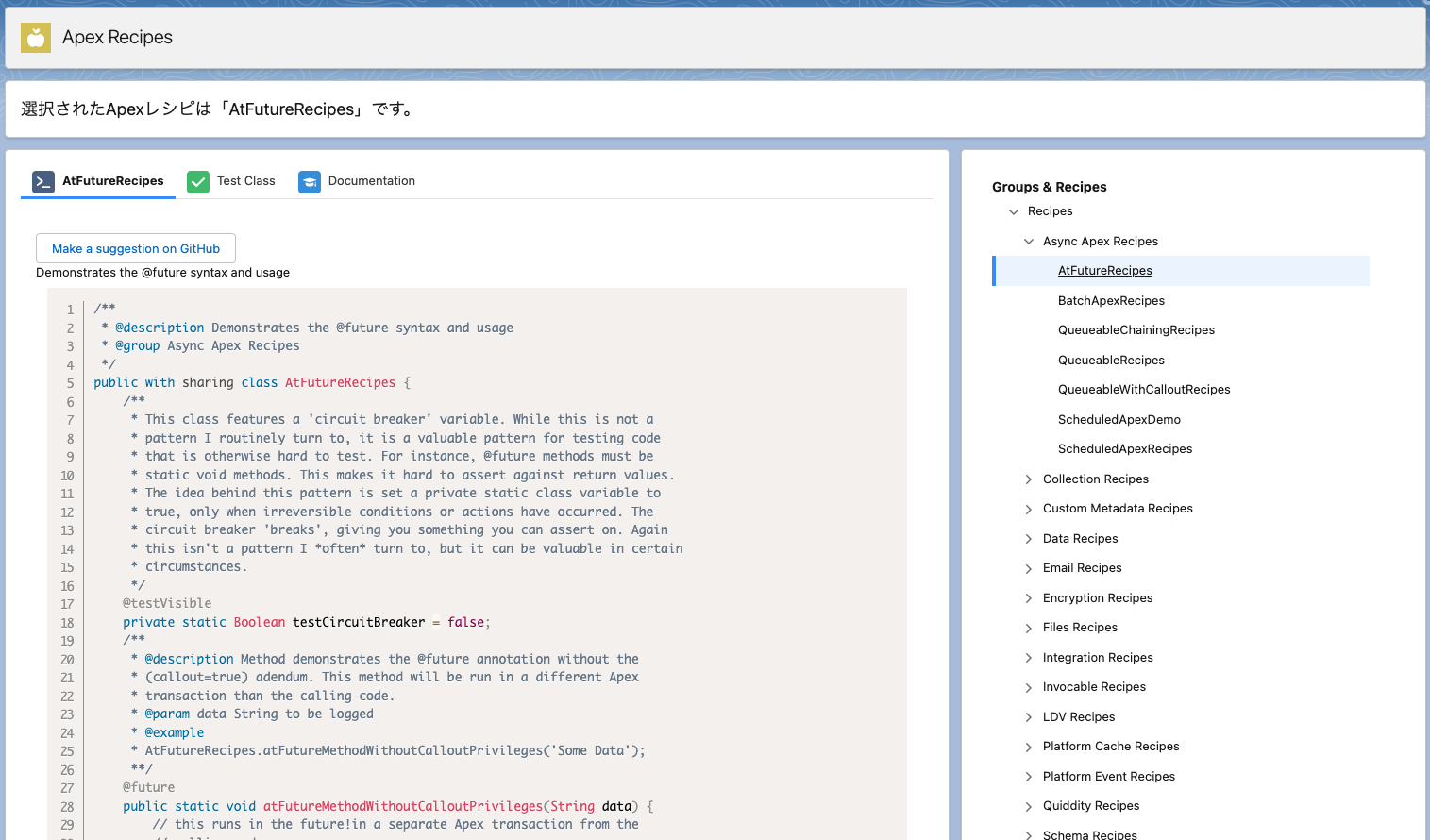Click the Files Recipes label

coord(1080,628)
